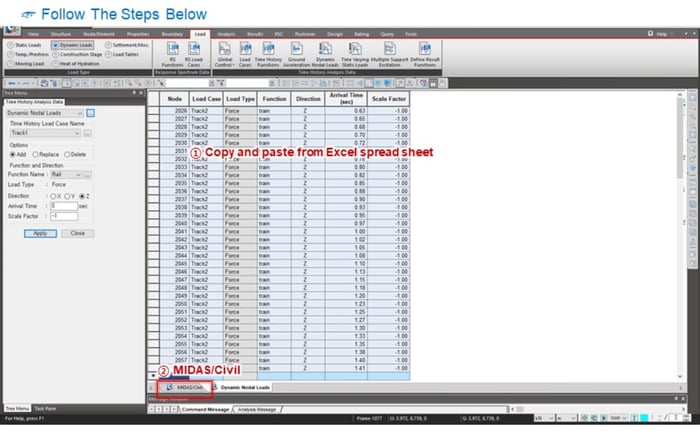Screen dimensions: 700x435
Task: Select Dynamic Loads load type
Action: (x=72, y=45)
